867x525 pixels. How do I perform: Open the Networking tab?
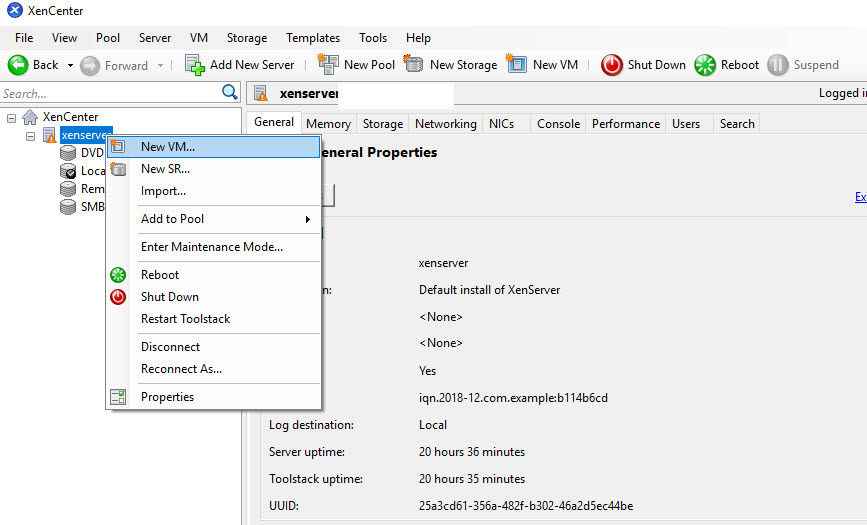[446, 124]
